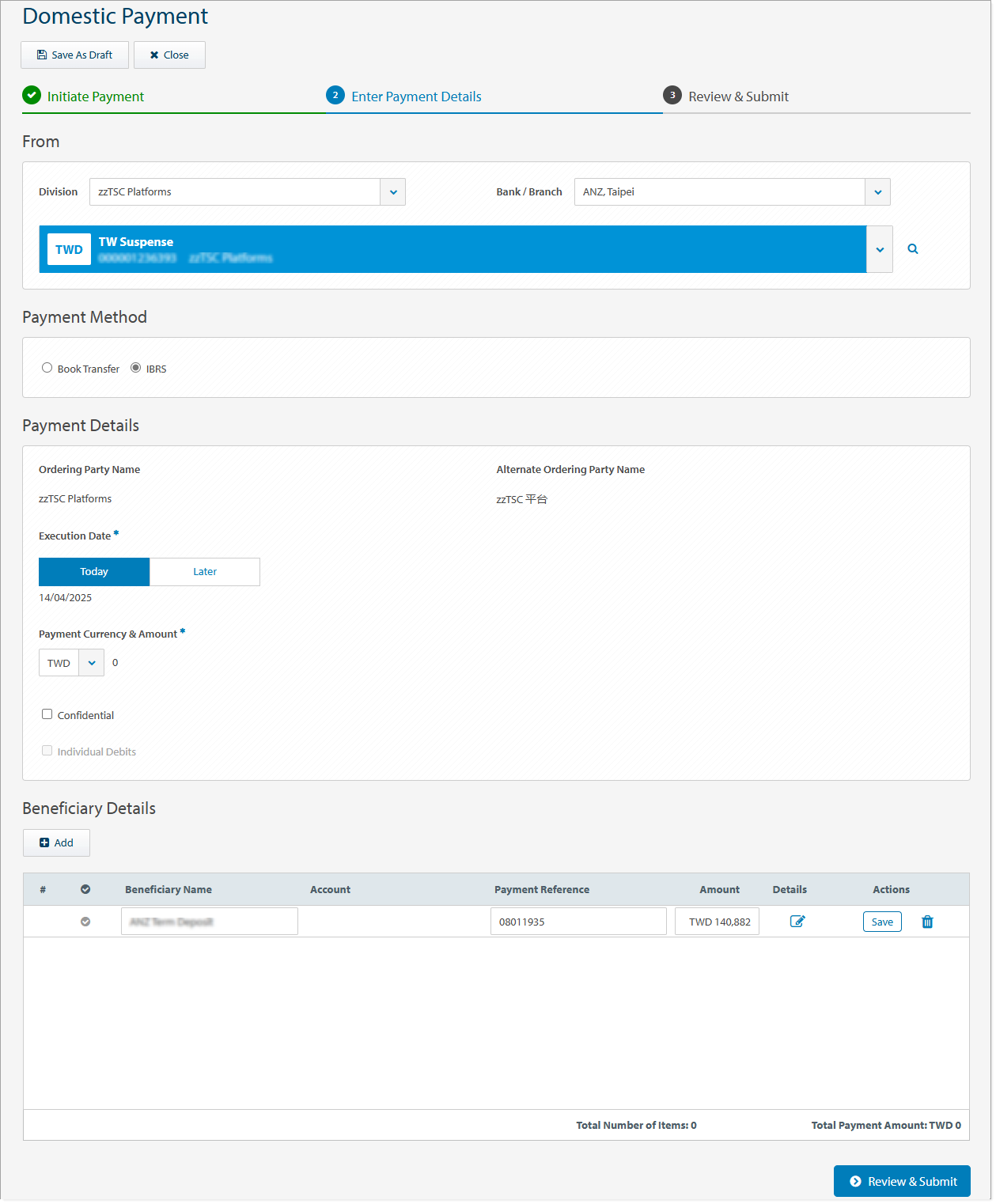This screenshot has width=996, height=1204.
Task: Open the account search lookup
Action: [912, 248]
